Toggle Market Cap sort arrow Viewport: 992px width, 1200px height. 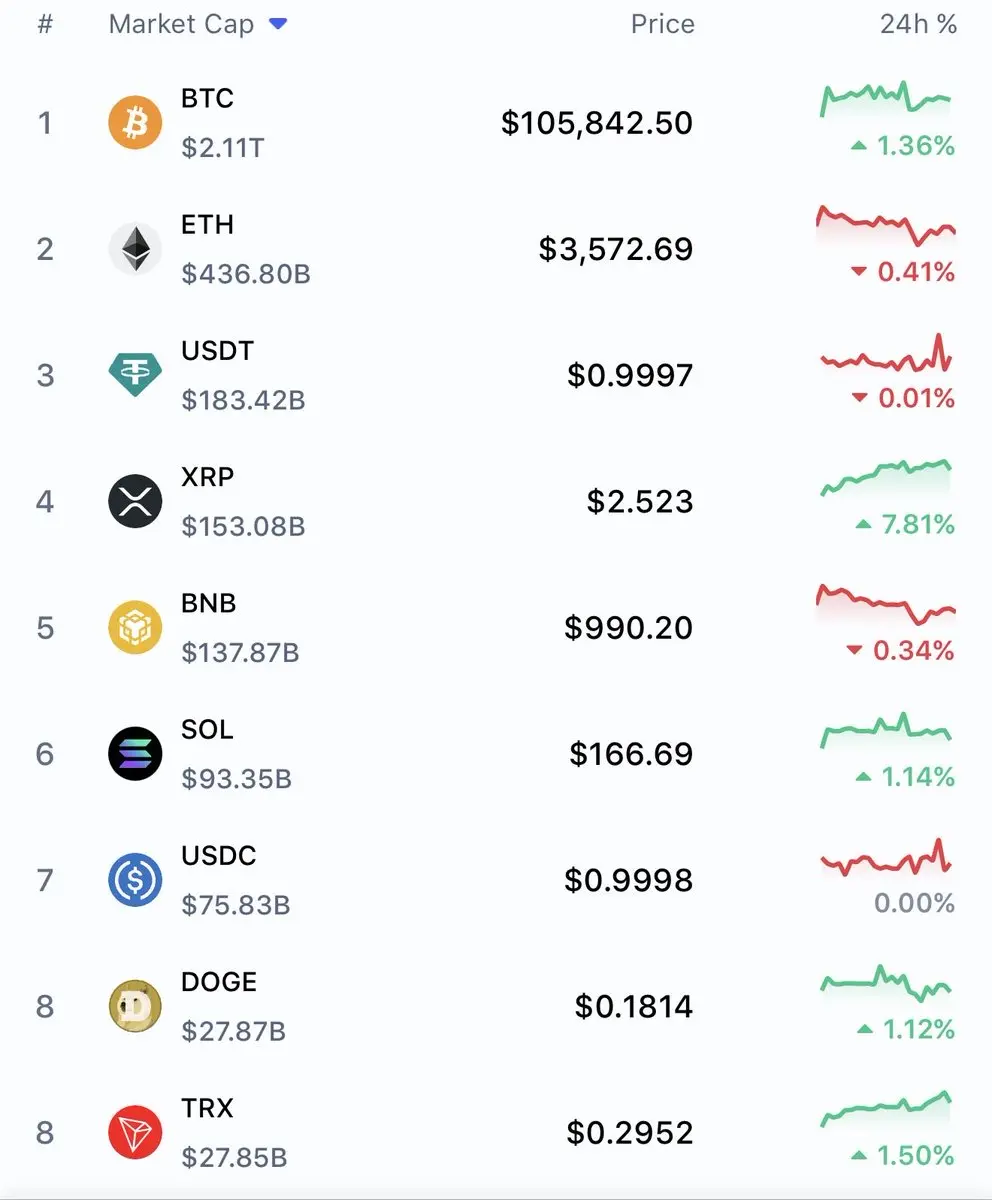(278, 24)
